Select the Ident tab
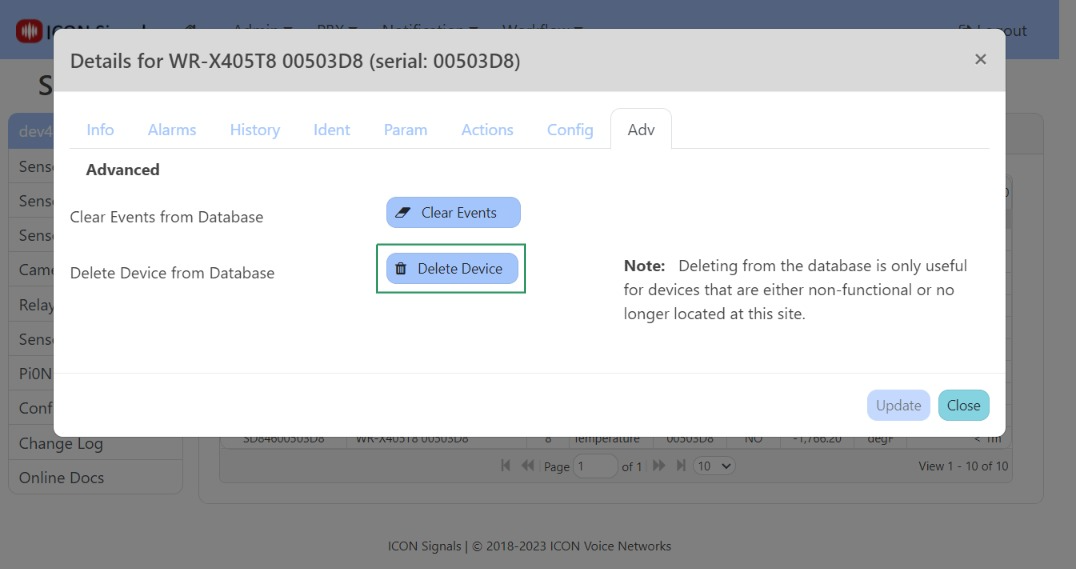This screenshot has width=1076, height=569. coord(331,130)
